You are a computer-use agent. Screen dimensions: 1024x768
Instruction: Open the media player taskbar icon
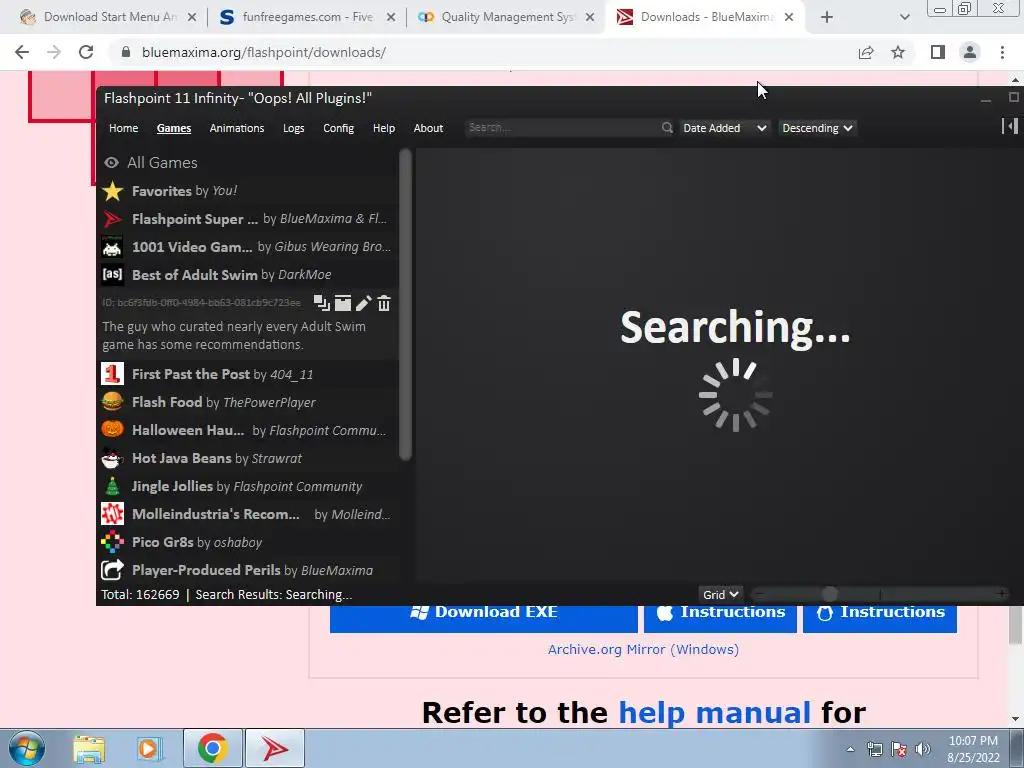pos(150,748)
